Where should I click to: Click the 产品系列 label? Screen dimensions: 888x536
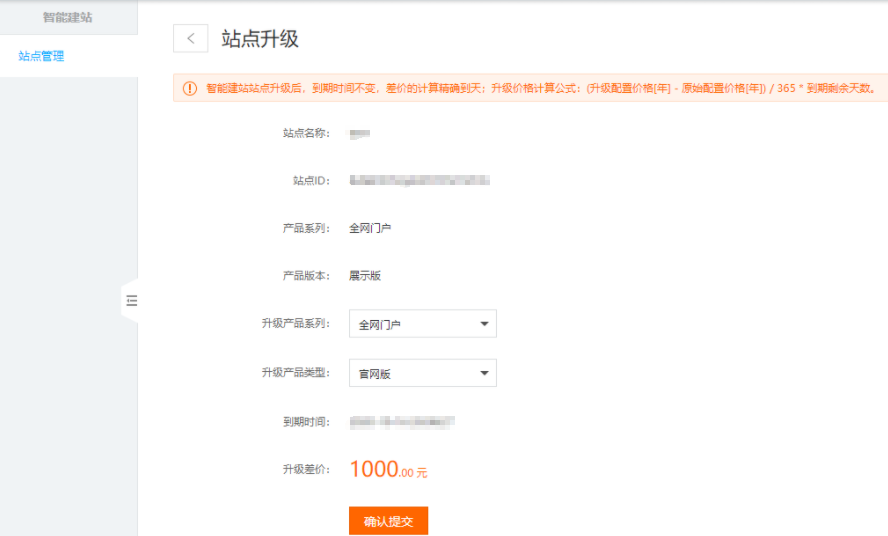click(x=306, y=228)
